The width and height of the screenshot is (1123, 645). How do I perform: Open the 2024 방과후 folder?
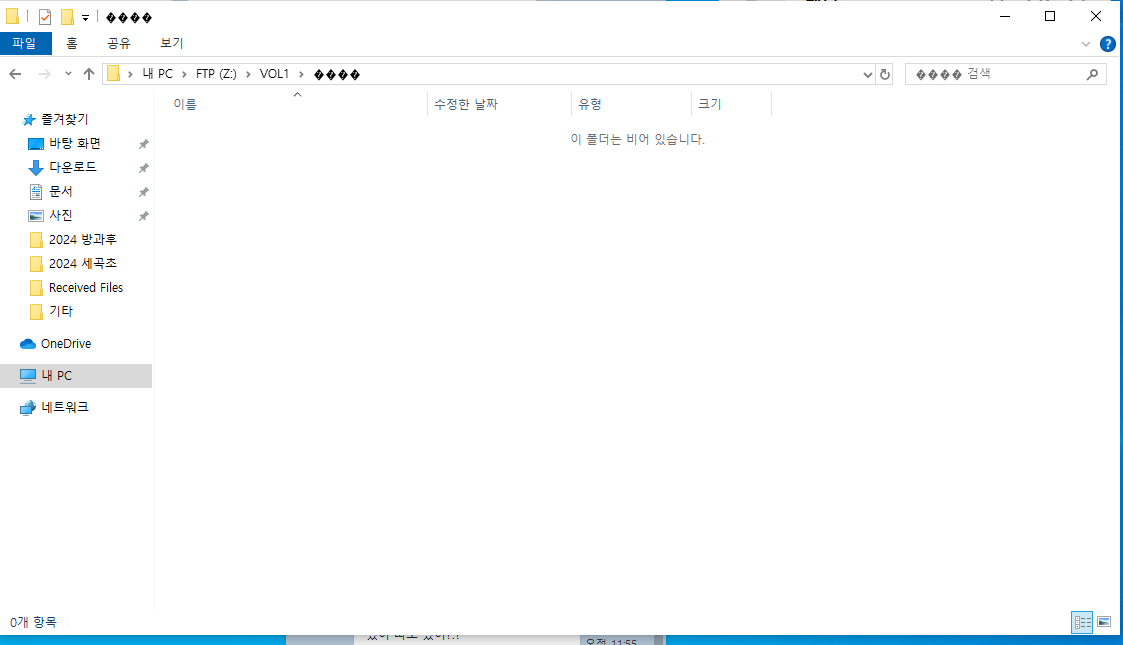click(x=82, y=240)
